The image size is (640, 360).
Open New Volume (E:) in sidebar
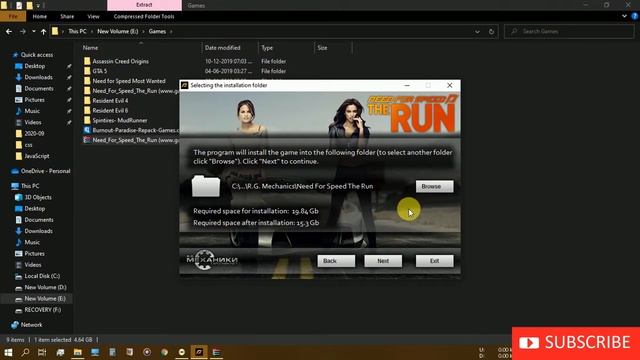click(44, 299)
